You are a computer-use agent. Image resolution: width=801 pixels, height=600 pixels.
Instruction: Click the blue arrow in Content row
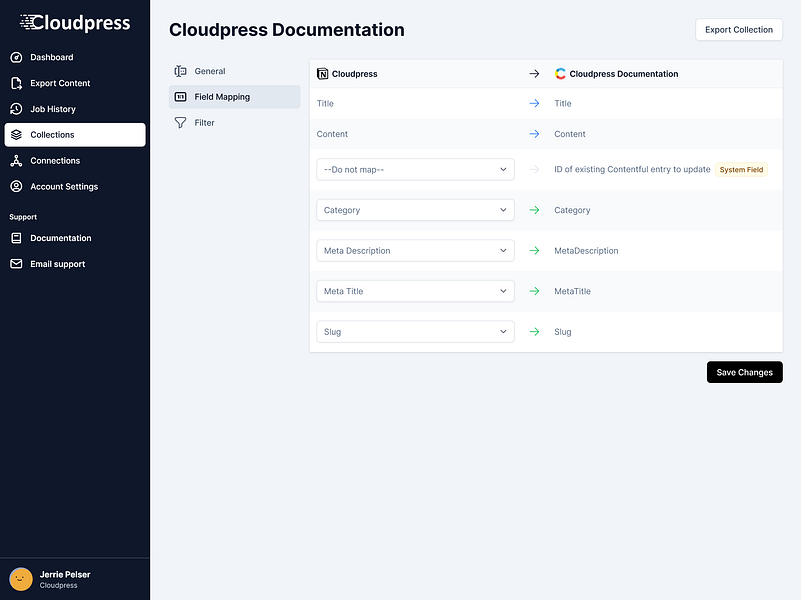point(534,134)
